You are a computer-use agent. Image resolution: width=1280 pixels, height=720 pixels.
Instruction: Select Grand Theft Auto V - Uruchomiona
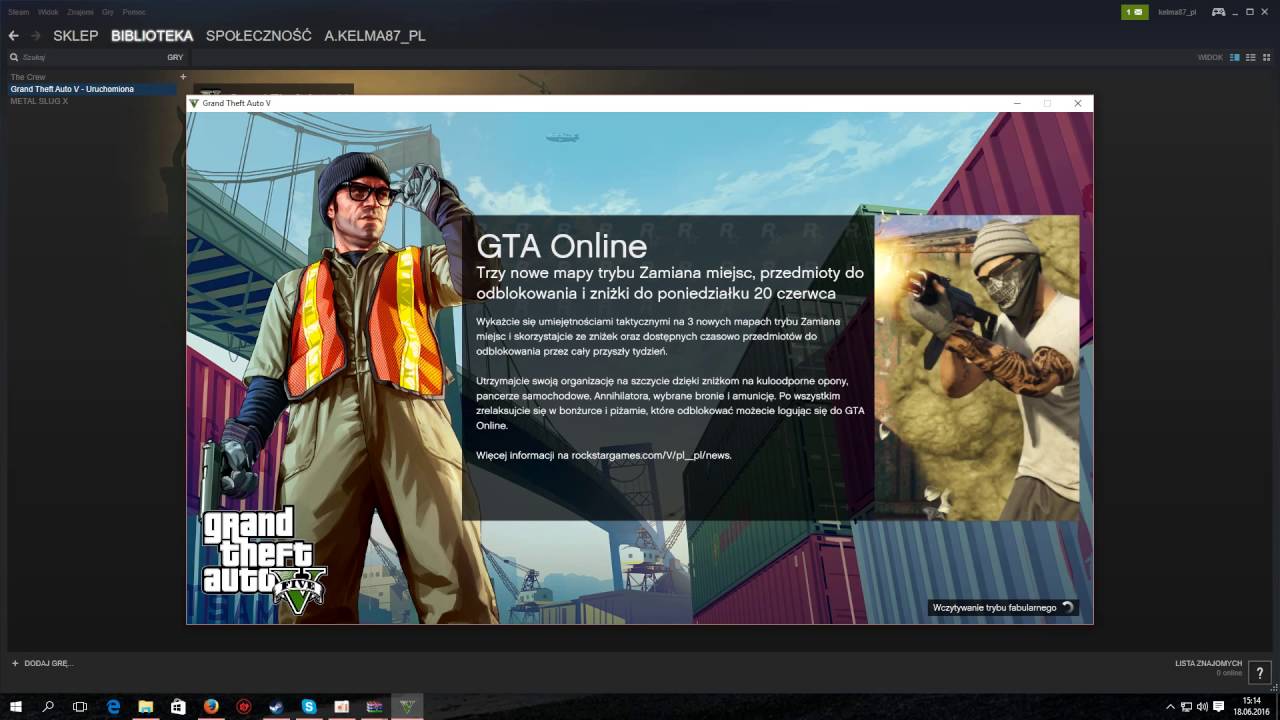coord(72,89)
